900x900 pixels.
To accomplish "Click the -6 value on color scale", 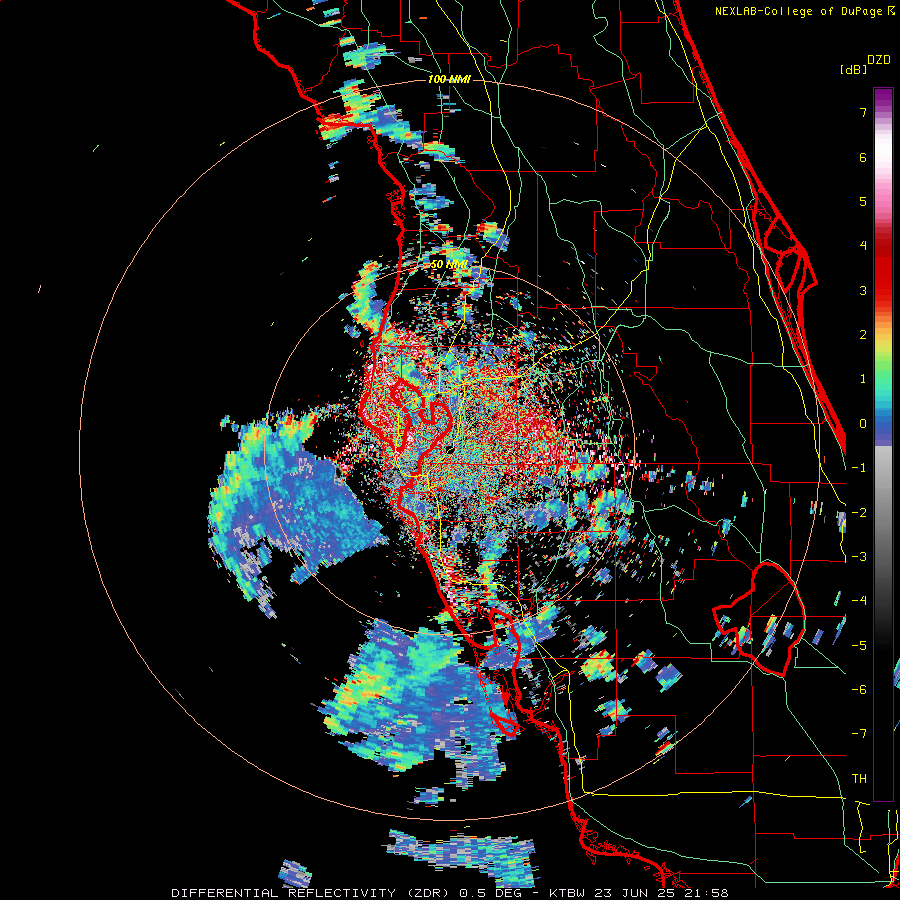I will (x=859, y=690).
